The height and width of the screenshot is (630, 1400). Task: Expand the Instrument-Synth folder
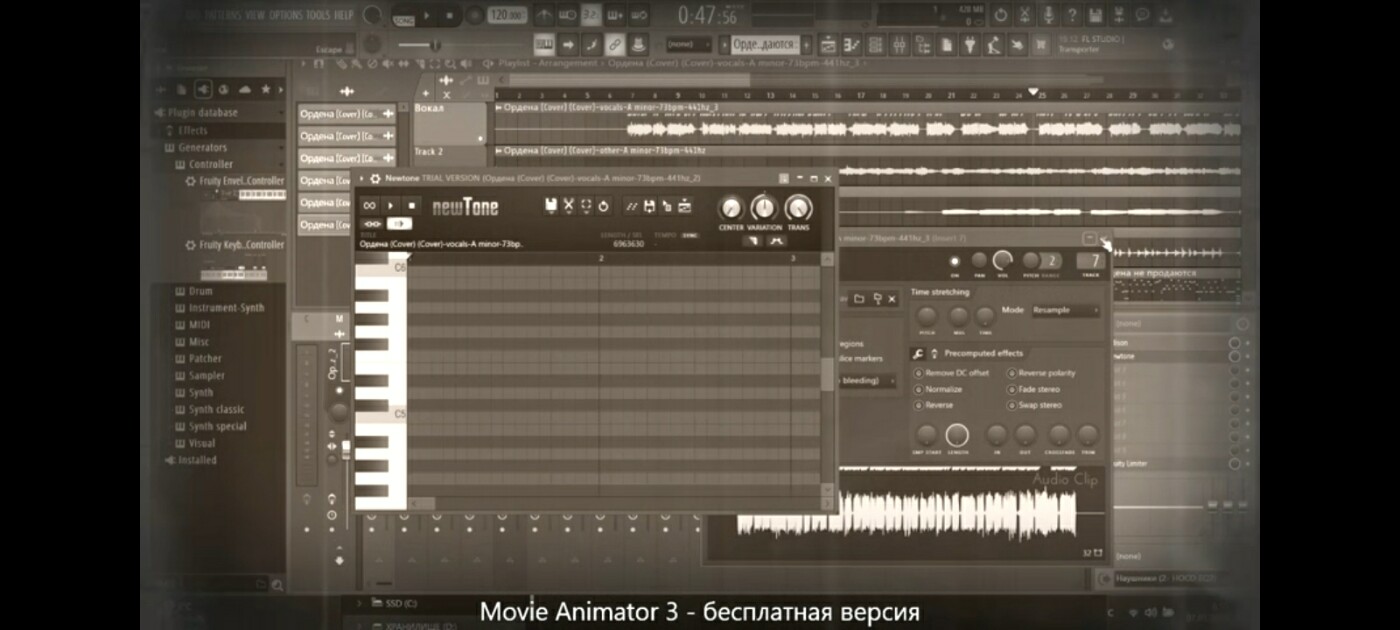point(219,308)
